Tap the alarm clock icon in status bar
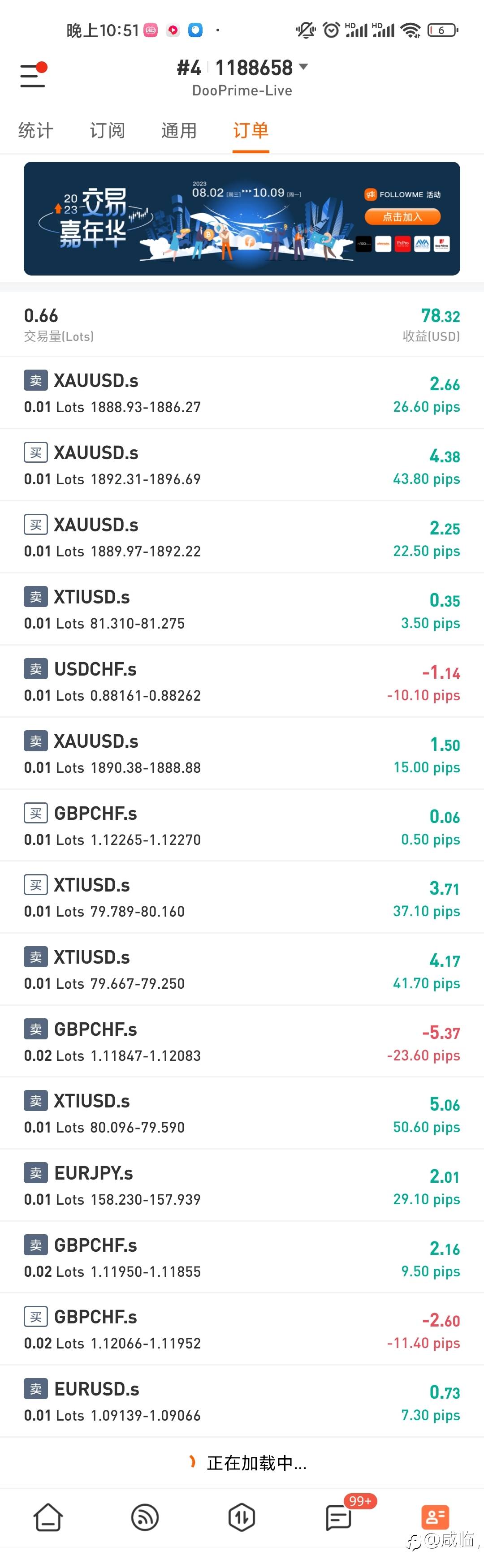The width and height of the screenshot is (484, 1568). tap(331, 30)
